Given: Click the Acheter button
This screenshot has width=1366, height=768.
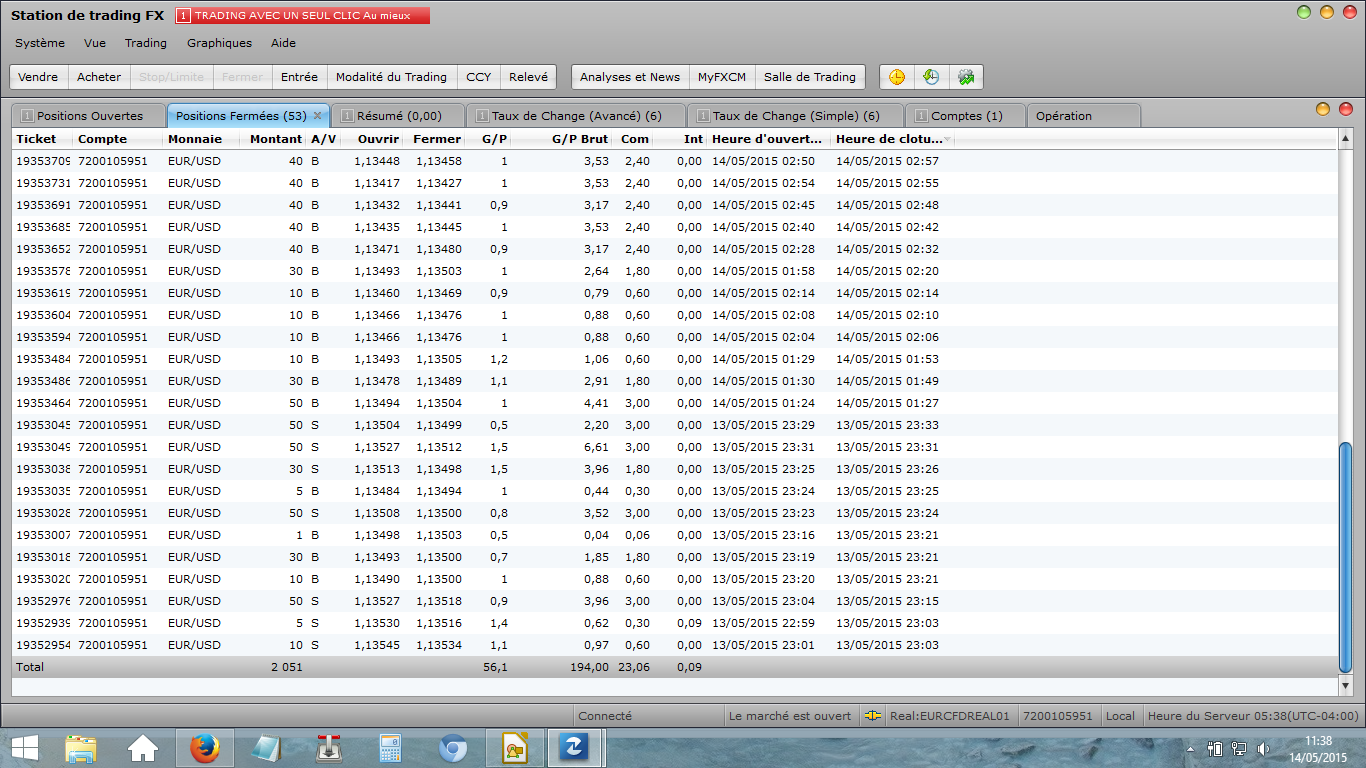Looking at the screenshot, I should pos(99,77).
